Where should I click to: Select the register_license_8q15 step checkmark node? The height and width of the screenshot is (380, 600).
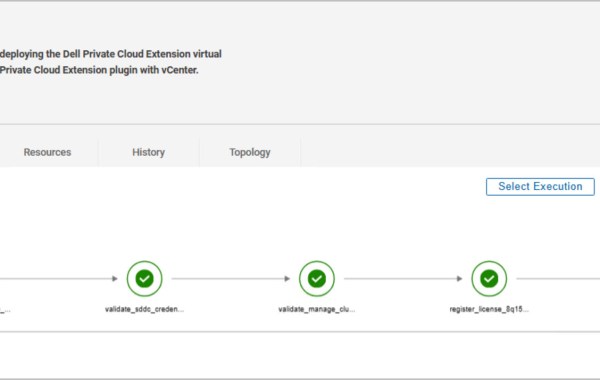coord(489,279)
